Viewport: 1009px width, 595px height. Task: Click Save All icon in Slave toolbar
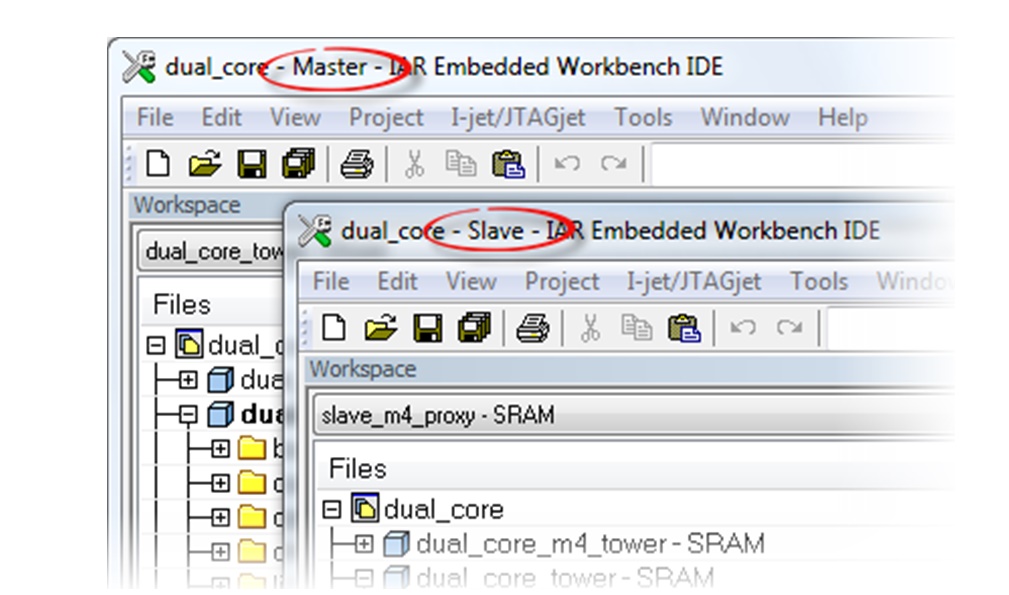pyautogui.click(x=474, y=328)
